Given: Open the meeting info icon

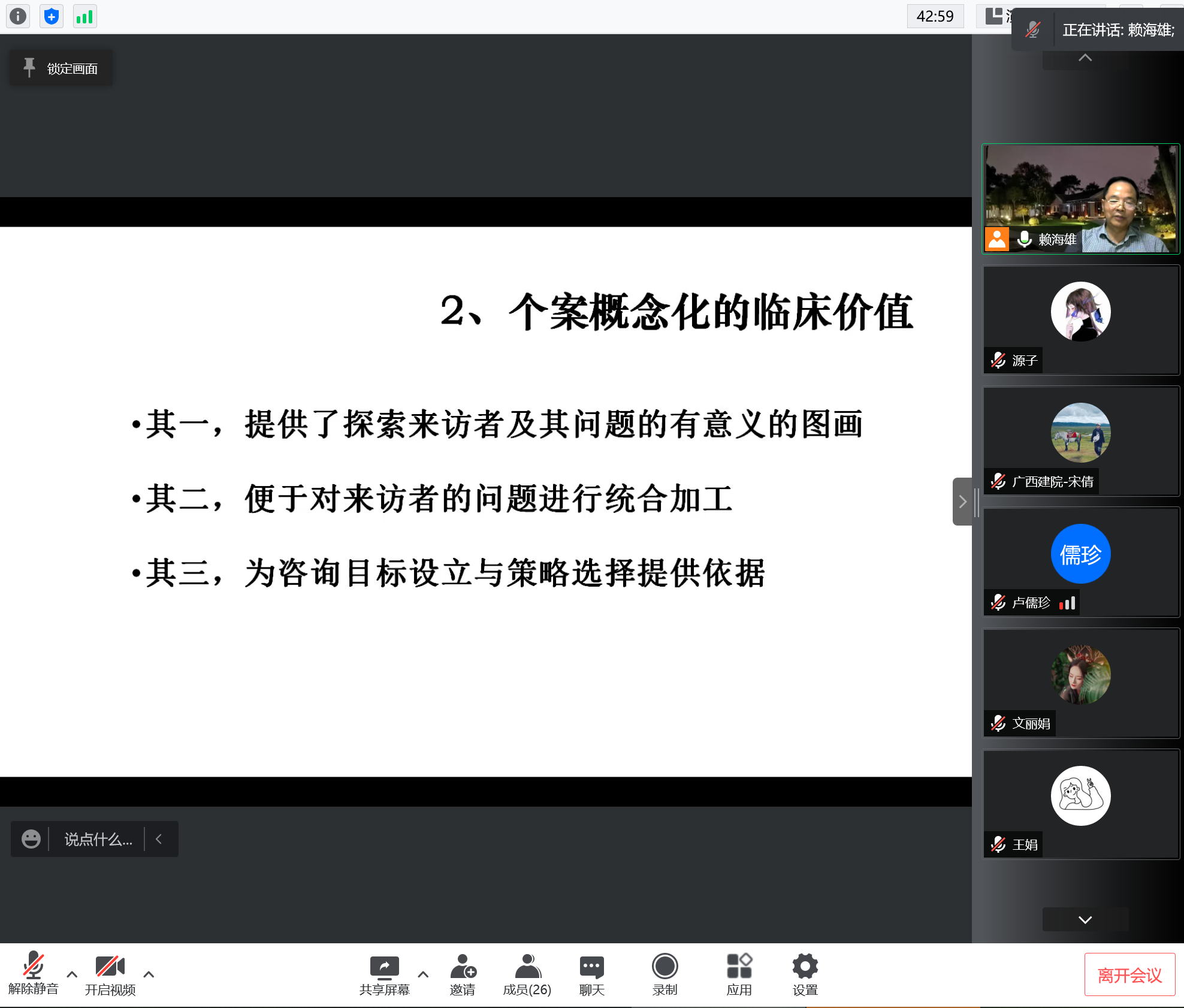Looking at the screenshot, I should 18,16.
